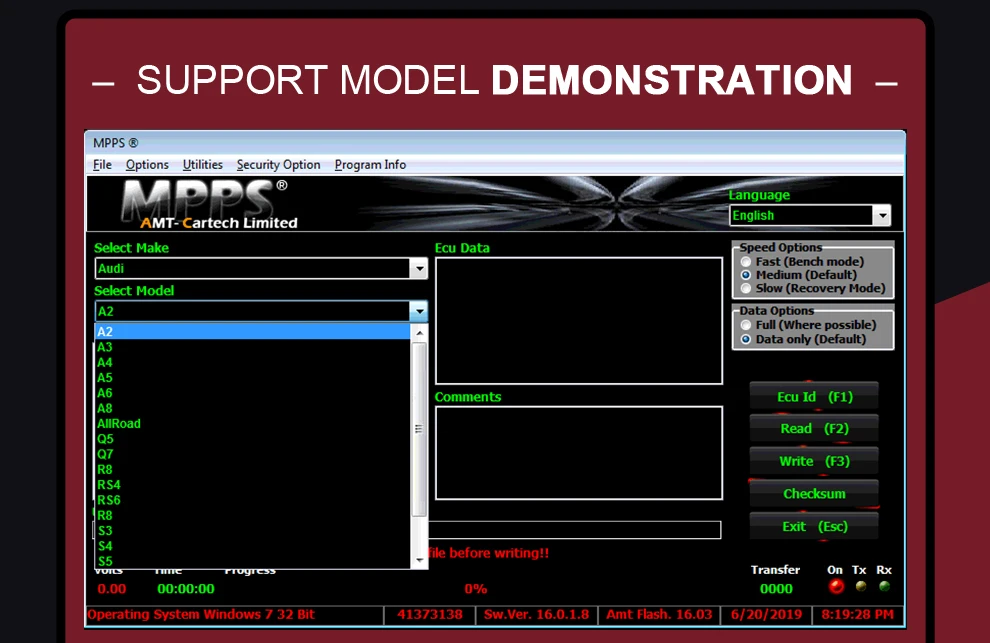This screenshot has width=990, height=643.
Task: Choose RS6 in the model list
Action: click(253, 500)
